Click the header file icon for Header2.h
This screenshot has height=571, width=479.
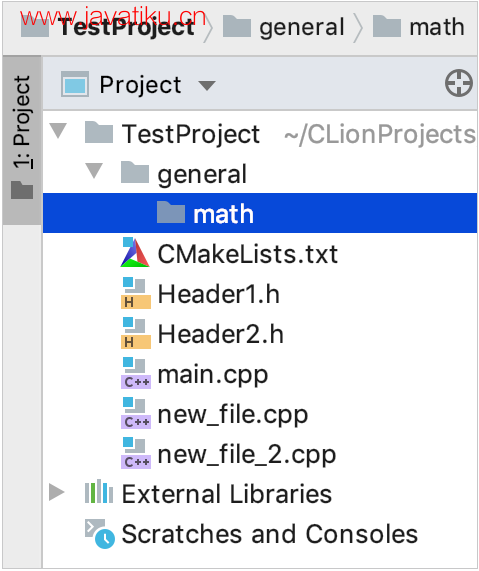136,334
